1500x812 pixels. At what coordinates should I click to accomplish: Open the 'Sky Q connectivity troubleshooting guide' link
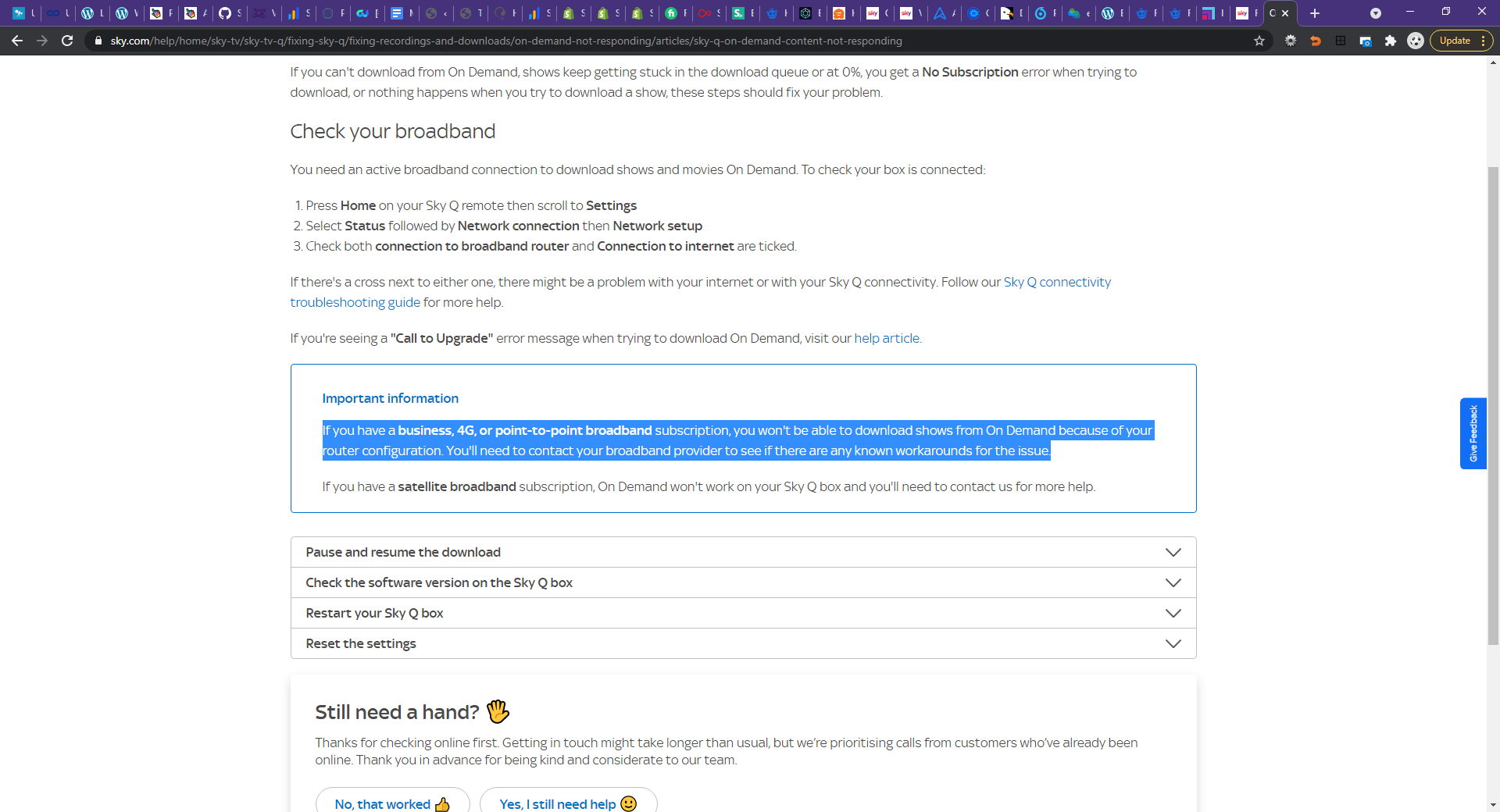coord(1056,282)
